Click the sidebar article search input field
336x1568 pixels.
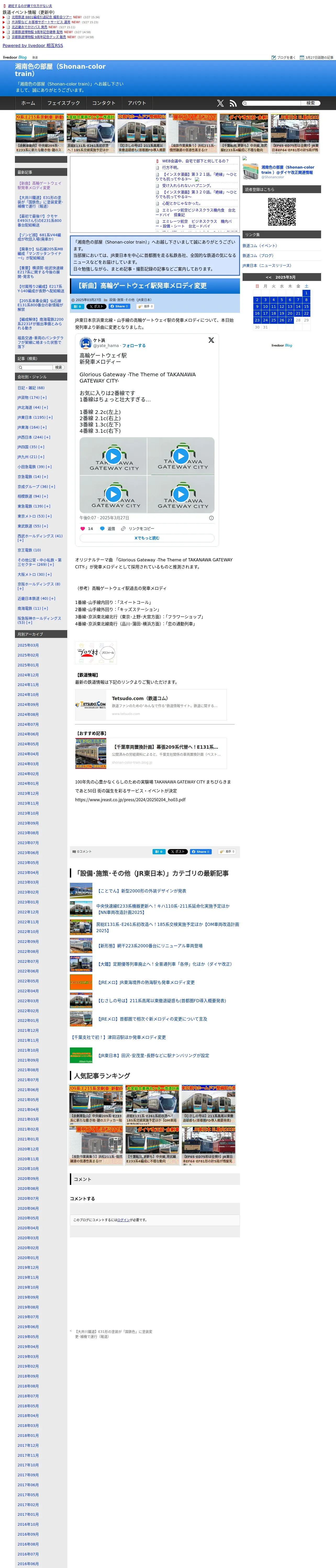click(x=36, y=368)
